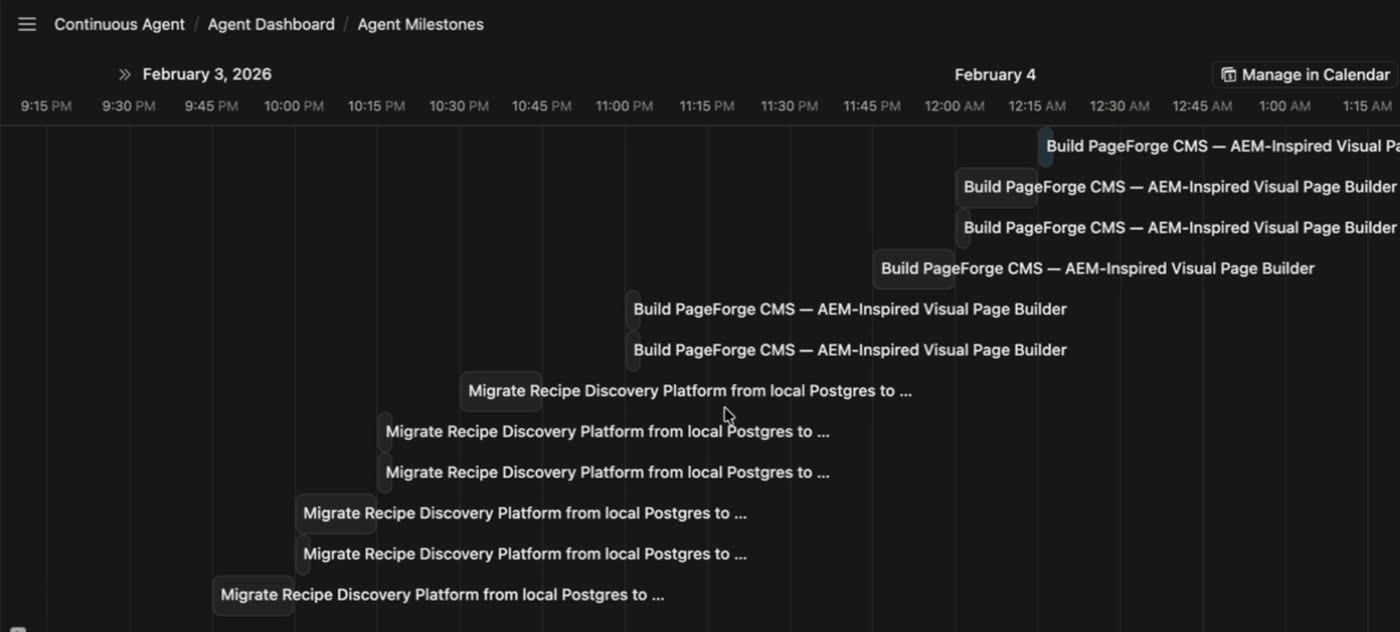Click the 11:15 PM time label

[707, 106]
